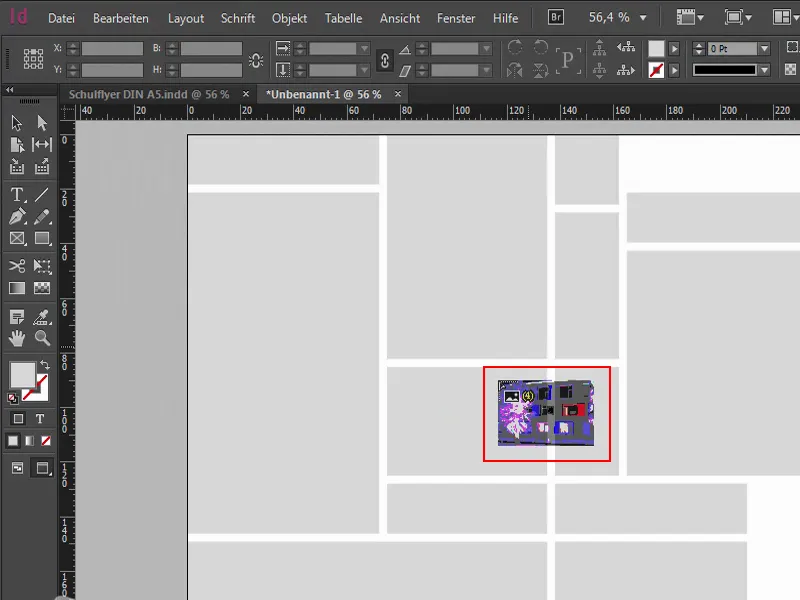Choose the Free Transform tool
The height and width of the screenshot is (600, 800).
point(42,266)
